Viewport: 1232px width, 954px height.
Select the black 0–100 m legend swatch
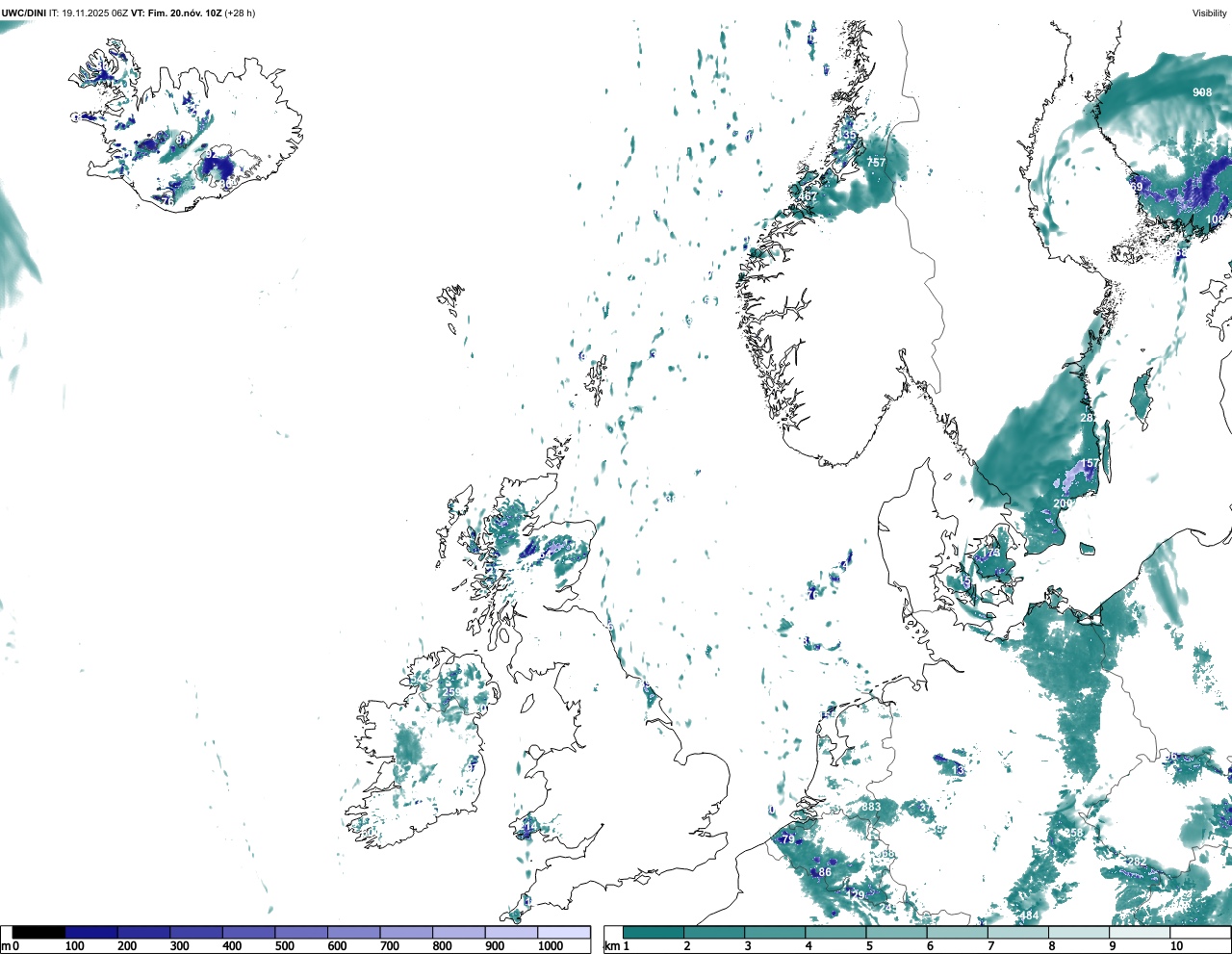[38, 932]
